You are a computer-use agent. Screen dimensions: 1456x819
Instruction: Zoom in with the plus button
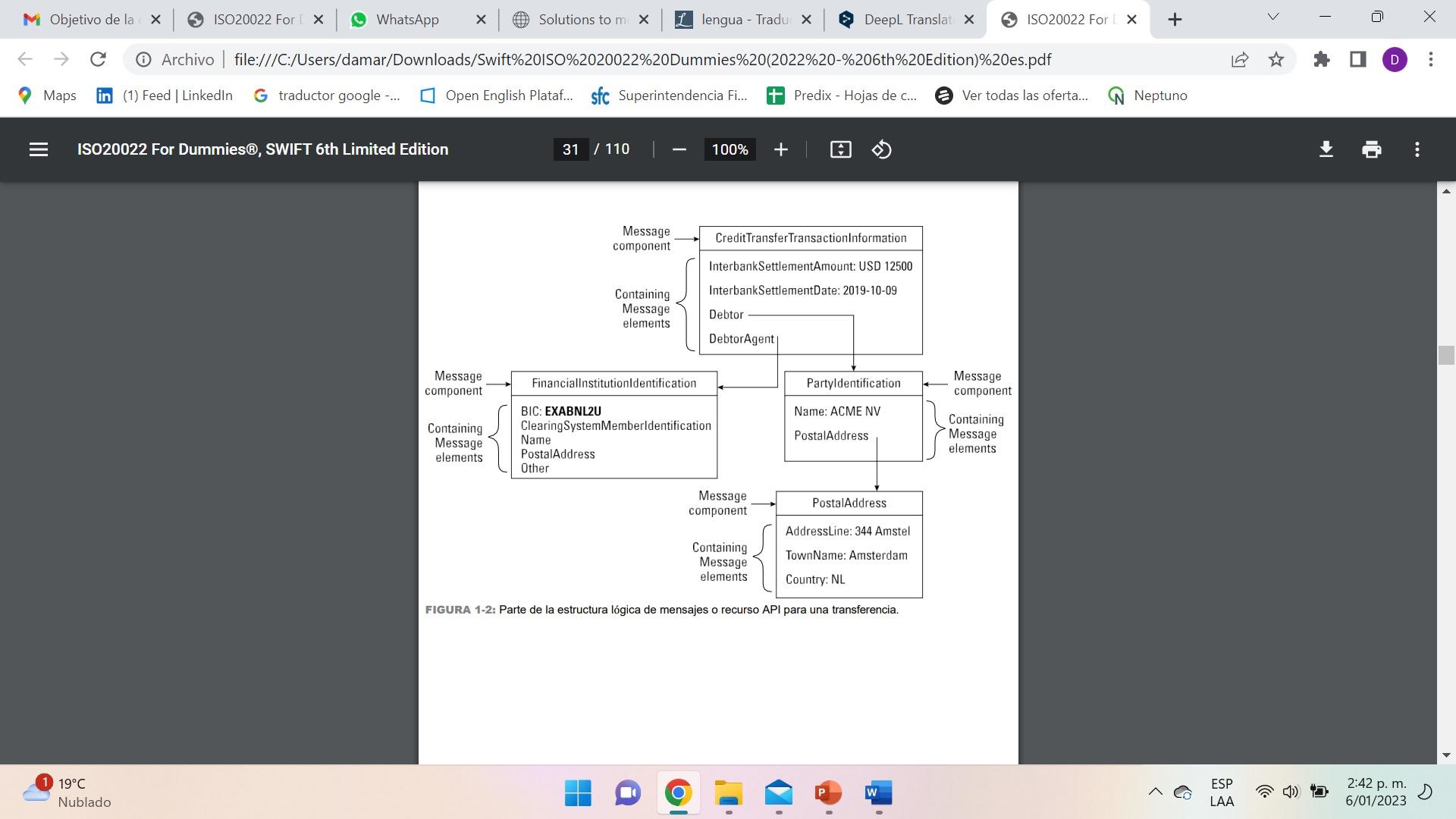coord(780,149)
